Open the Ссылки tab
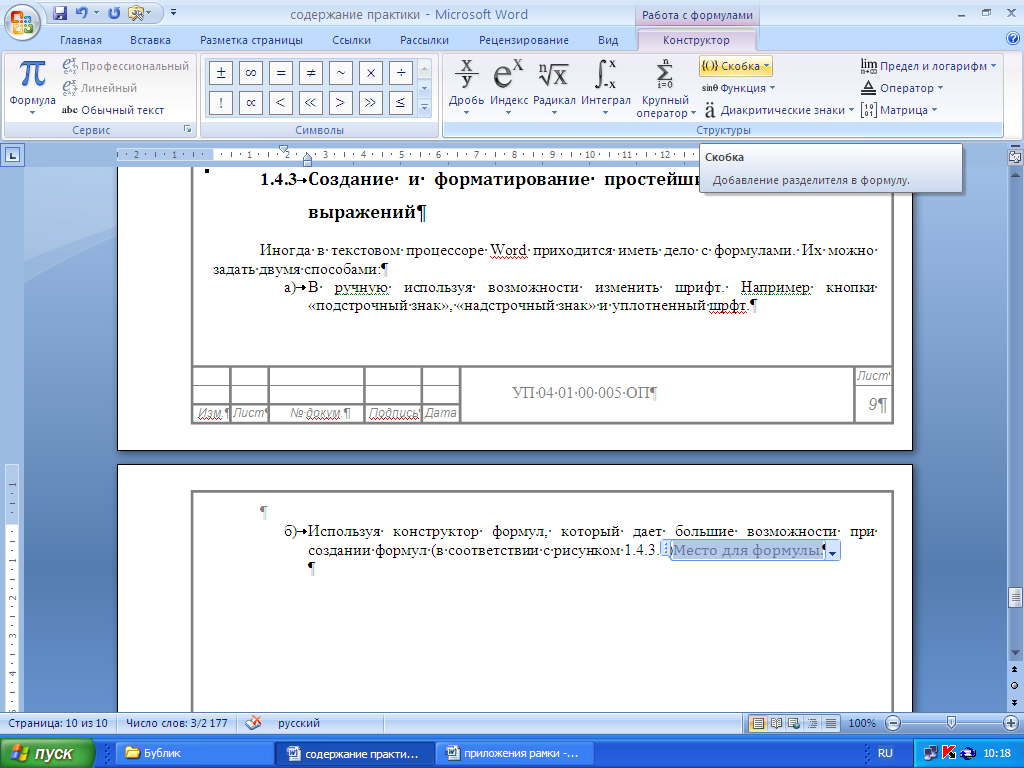 [351, 40]
